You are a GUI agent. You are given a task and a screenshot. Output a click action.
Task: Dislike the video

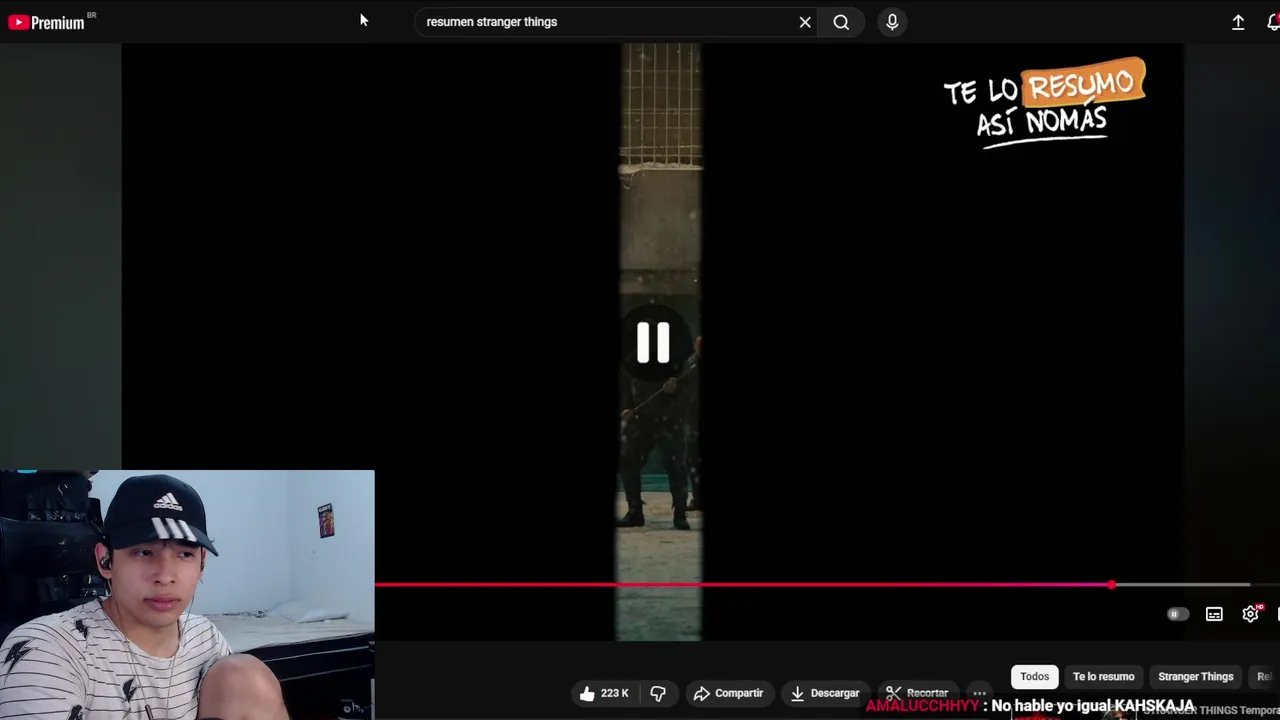pyautogui.click(x=658, y=693)
